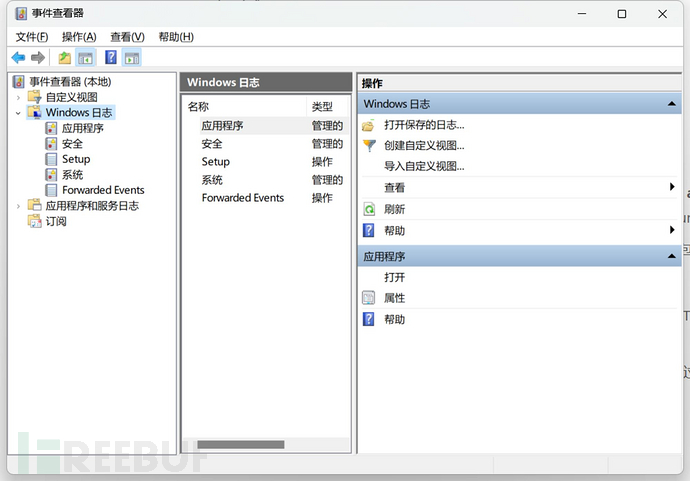Image resolution: width=690 pixels, height=481 pixels.
Task: Select Forwarded Events in the tree
Action: [103, 190]
